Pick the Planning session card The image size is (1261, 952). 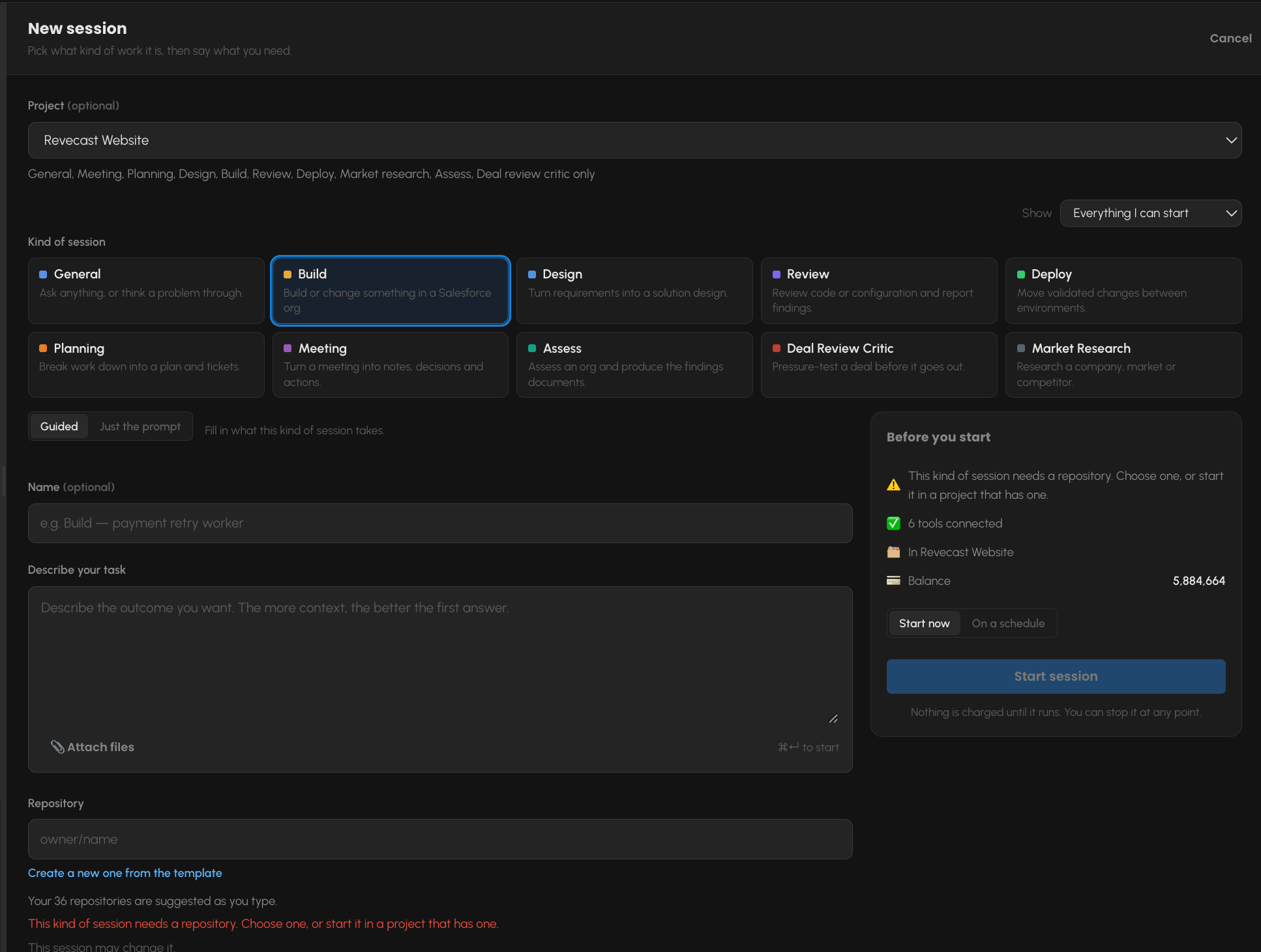coord(146,365)
